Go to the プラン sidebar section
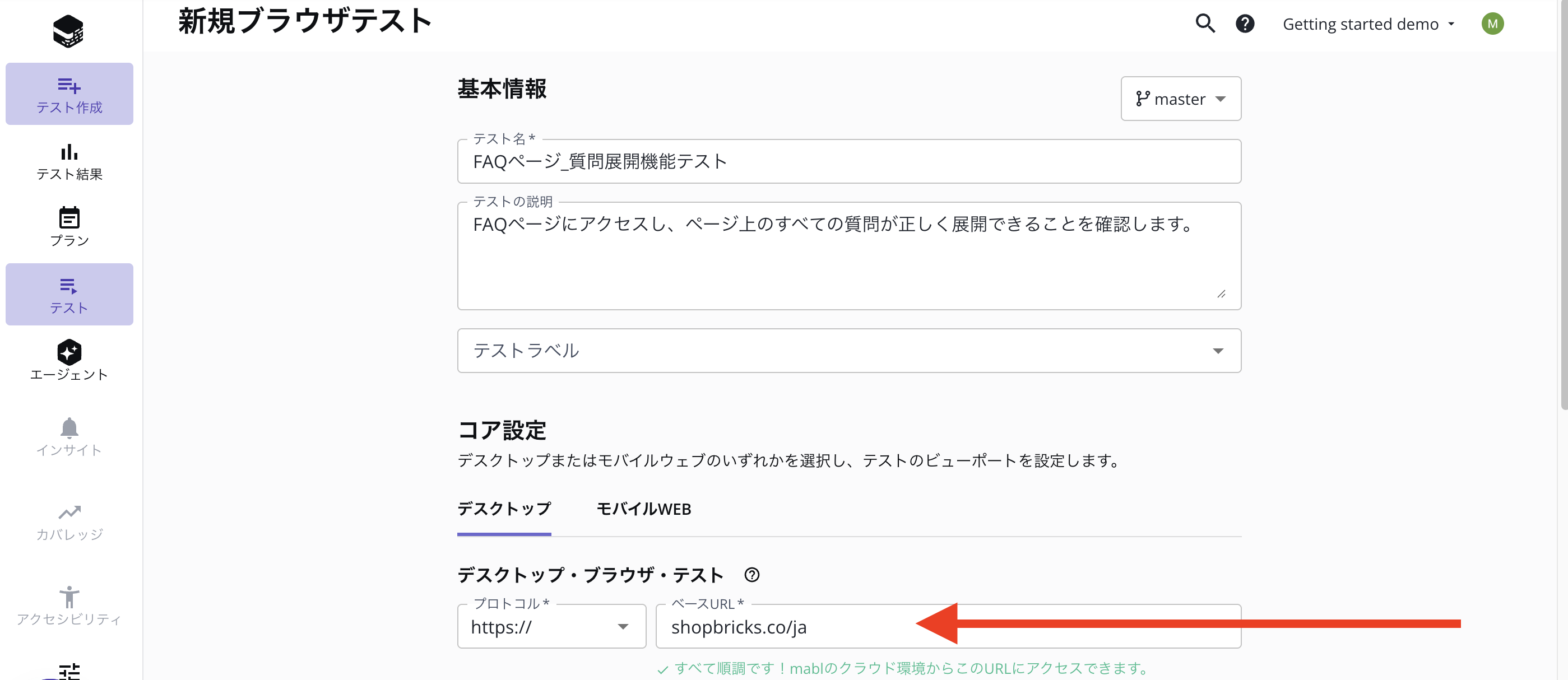 click(69, 227)
